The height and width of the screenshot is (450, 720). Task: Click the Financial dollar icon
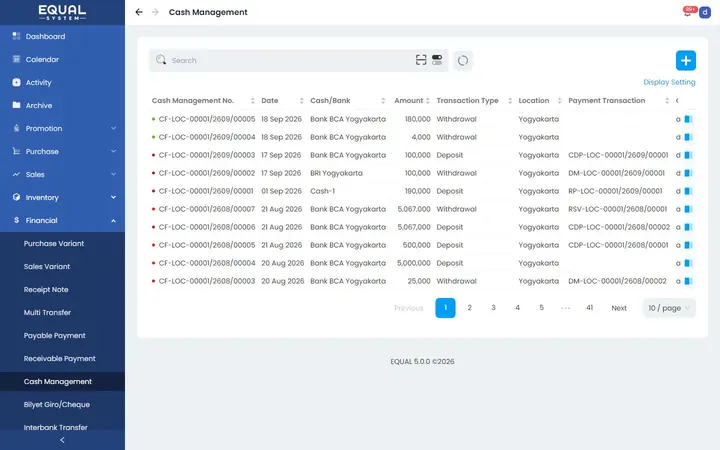(17, 220)
